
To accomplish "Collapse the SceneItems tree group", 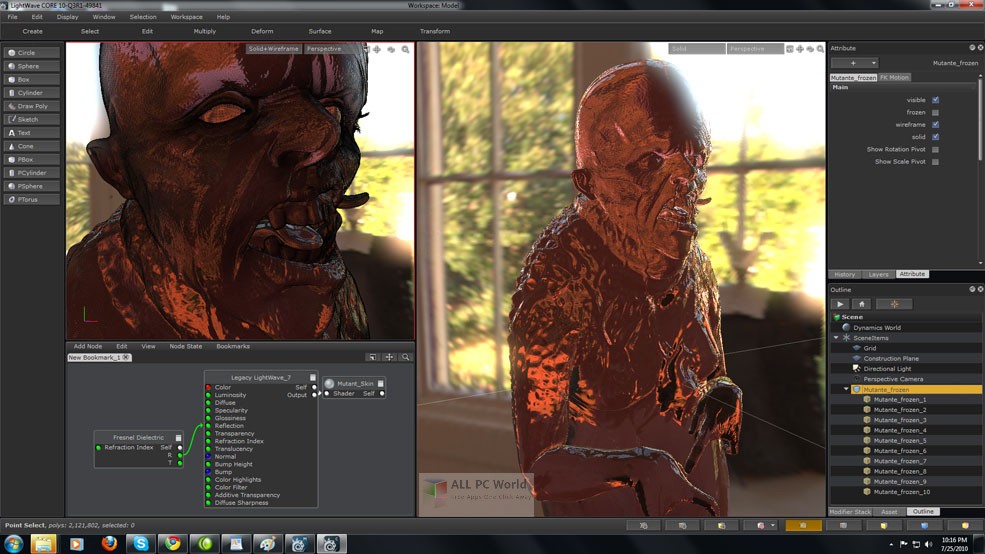I will (836, 338).
